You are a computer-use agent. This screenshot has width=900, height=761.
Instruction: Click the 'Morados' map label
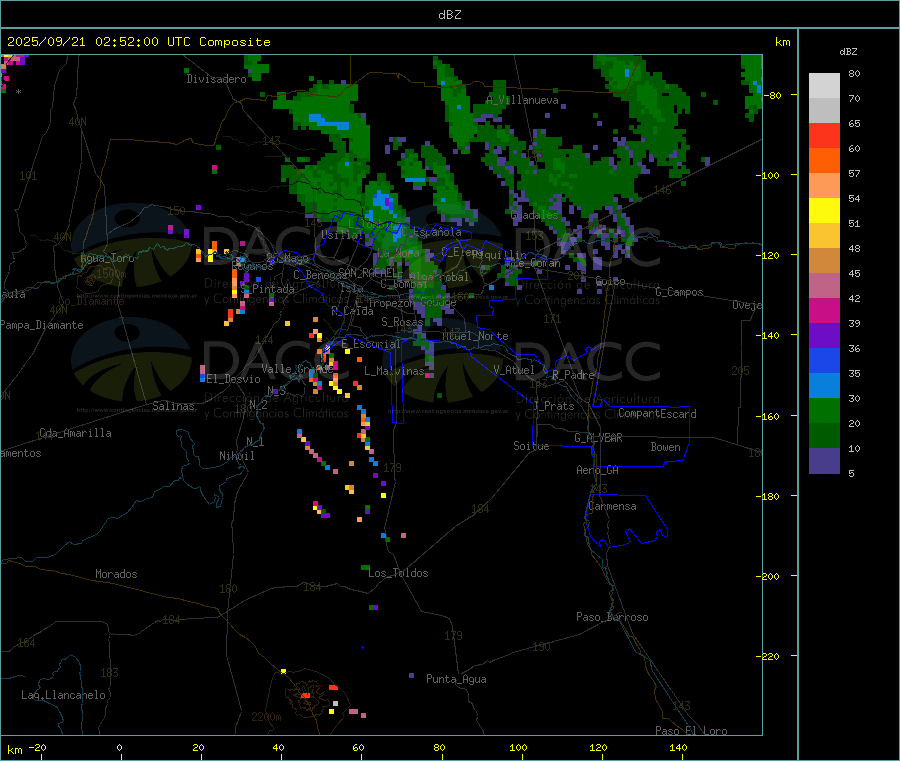click(116, 574)
